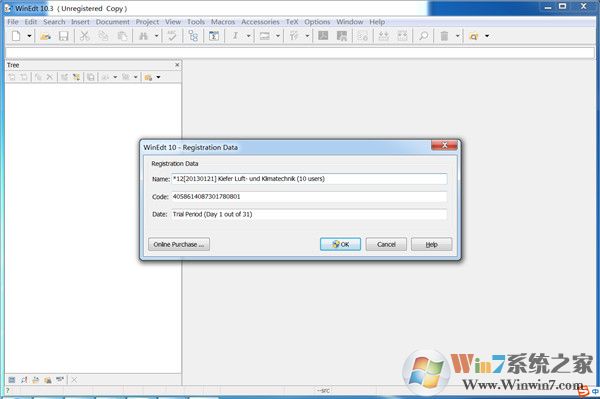Image resolution: width=600 pixels, height=399 pixels.
Task: Click the trash bin erase icon
Action: 444,36
